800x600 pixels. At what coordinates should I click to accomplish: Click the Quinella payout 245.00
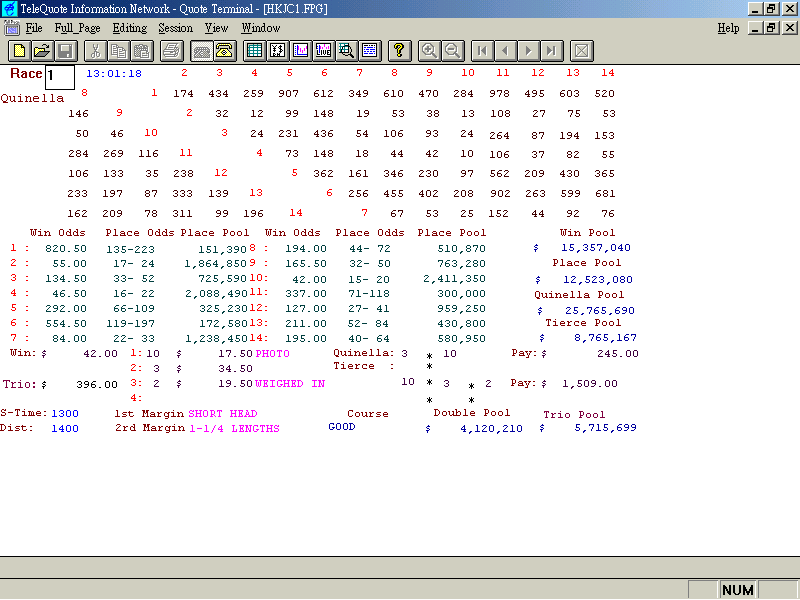tap(617, 354)
